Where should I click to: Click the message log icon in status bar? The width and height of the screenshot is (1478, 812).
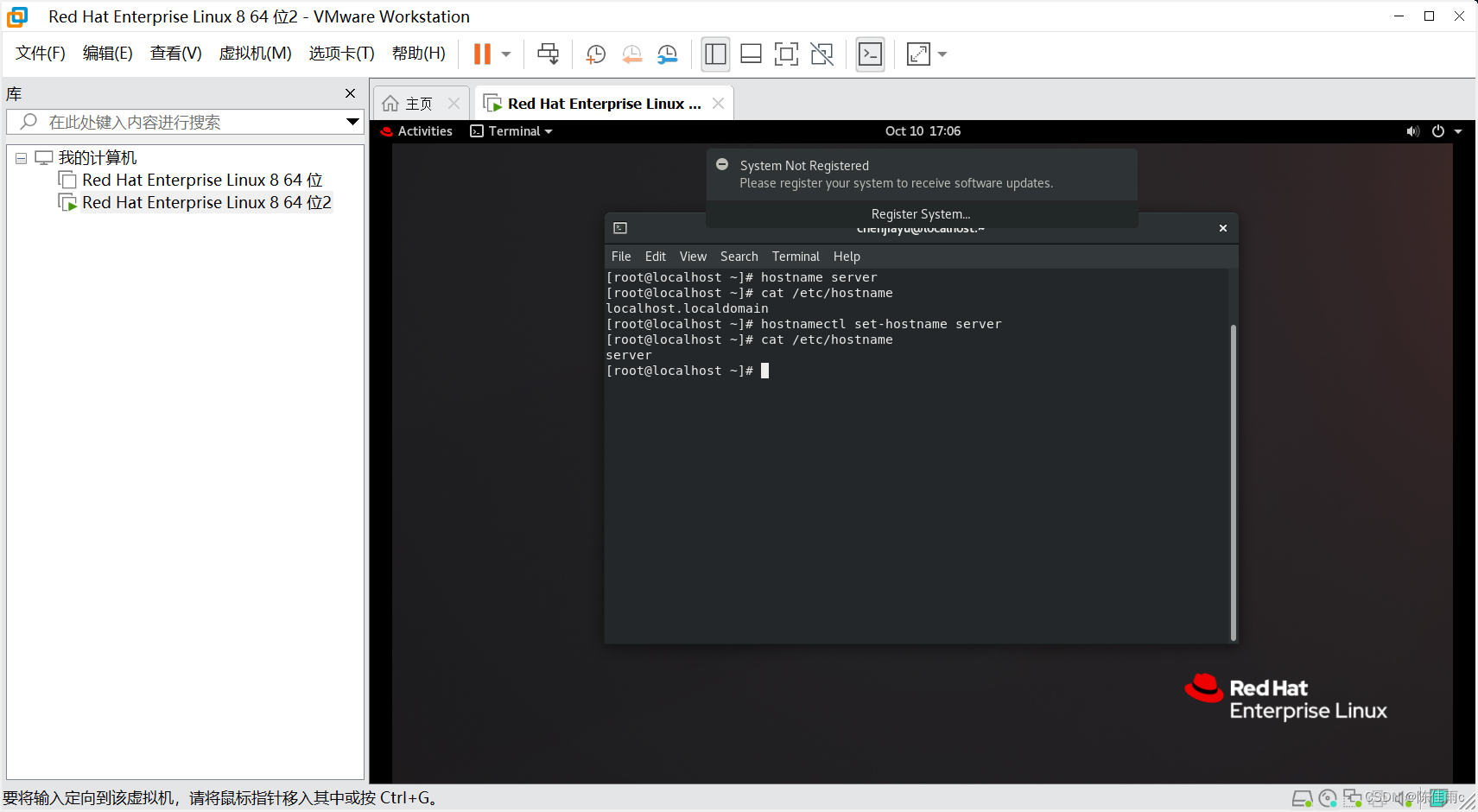click(x=1439, y=798)
